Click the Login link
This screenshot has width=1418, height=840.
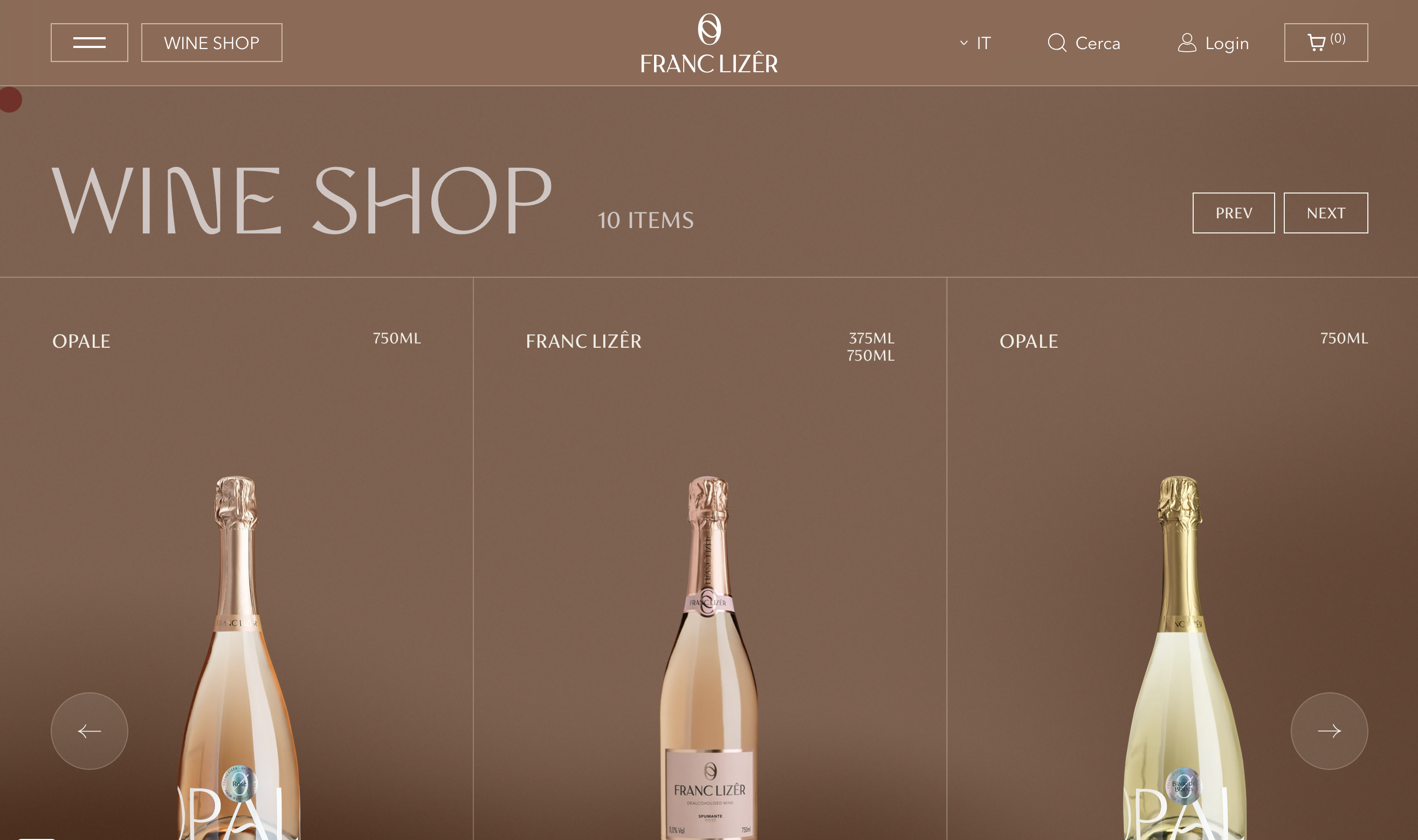point(1227,44)
